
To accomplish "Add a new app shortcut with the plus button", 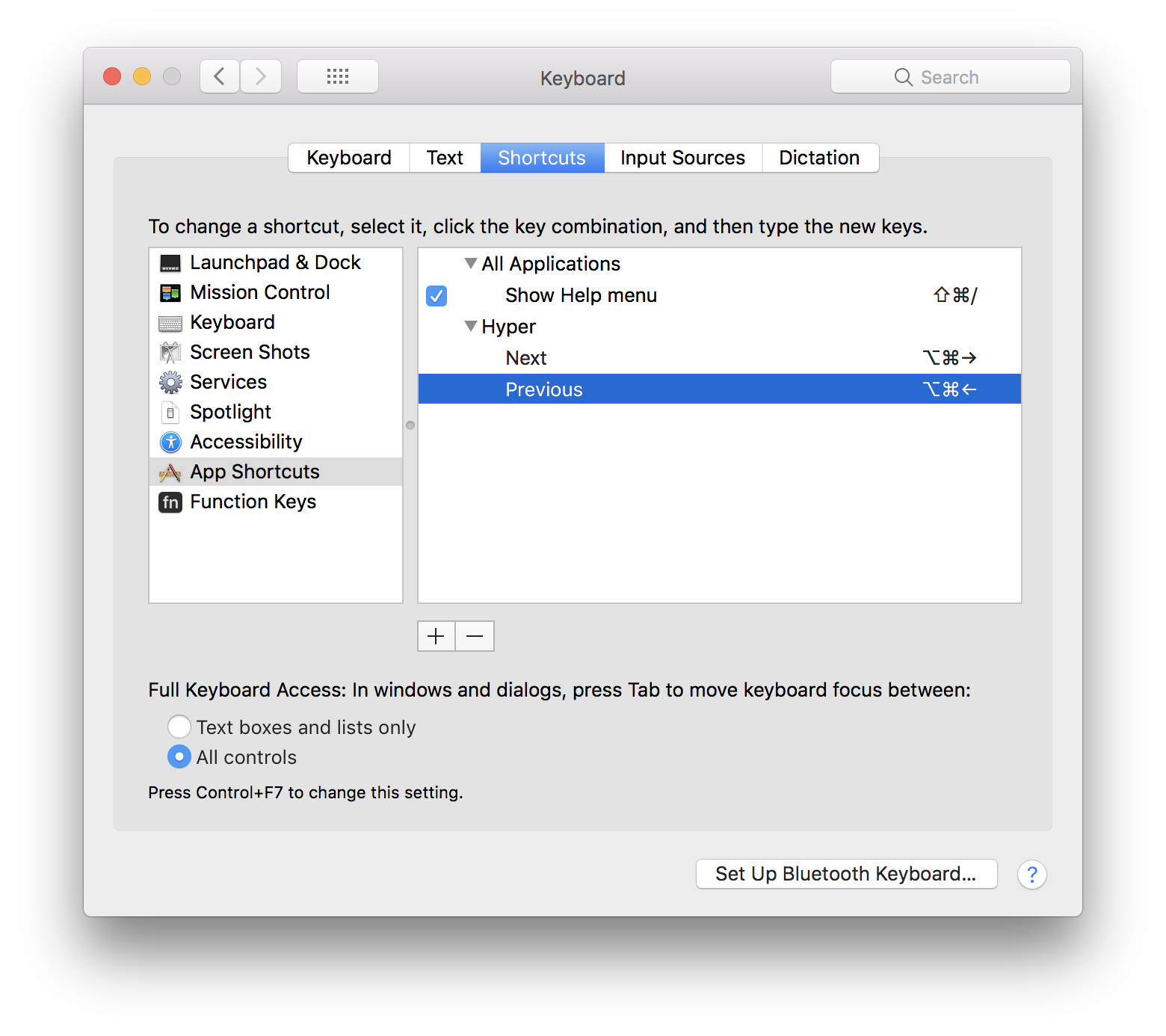I will click(x=436, y=636).
